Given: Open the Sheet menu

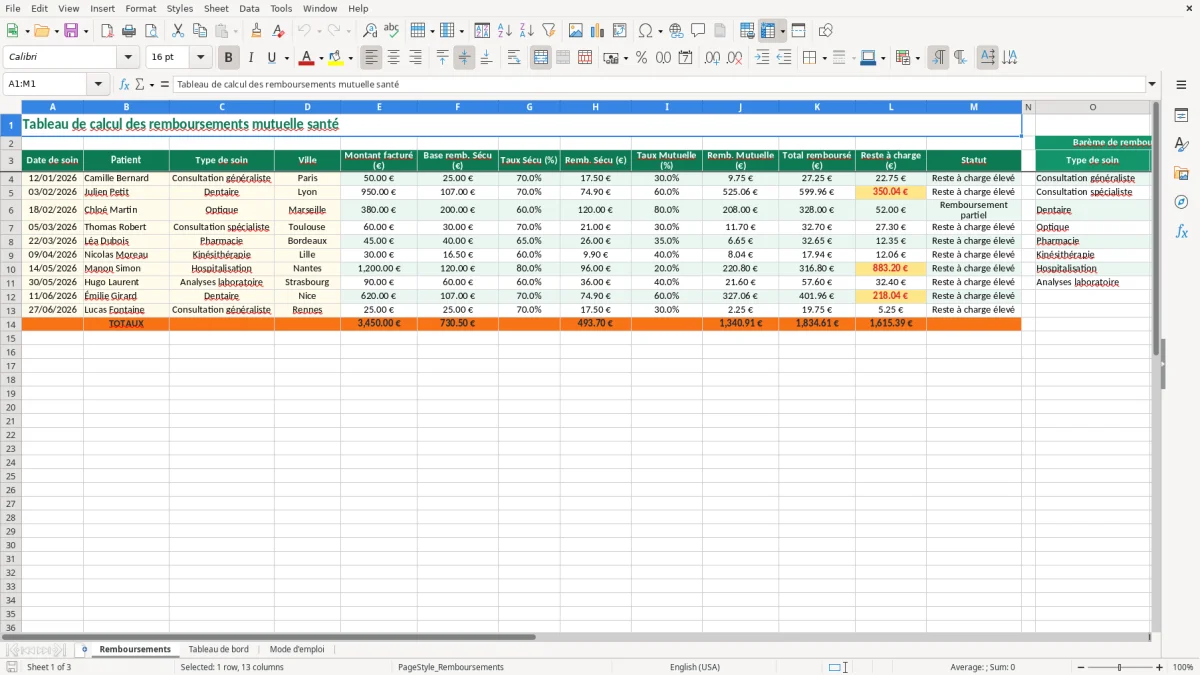Looking at the screenshot, I should 216,8.
